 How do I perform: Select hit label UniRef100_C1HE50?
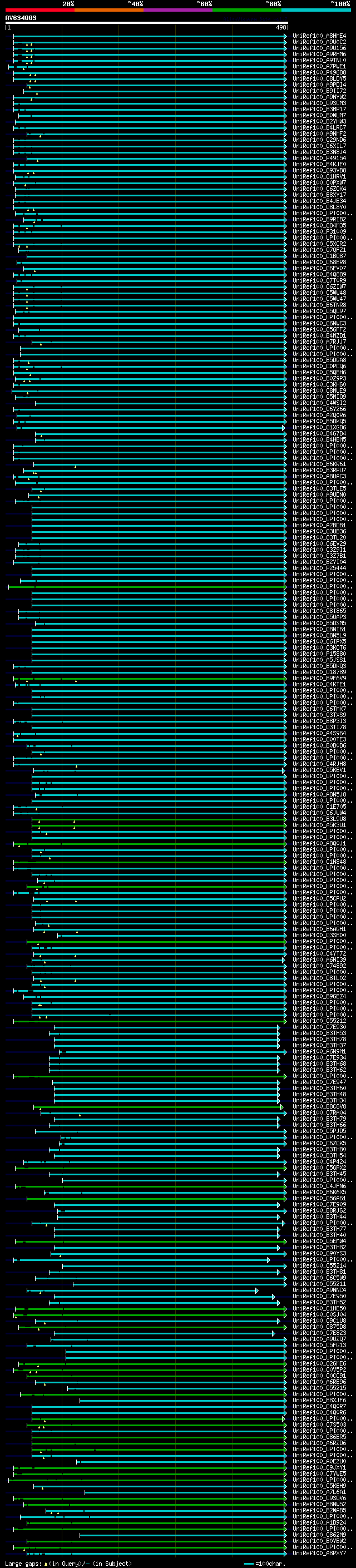click(x=319, y=1308)
